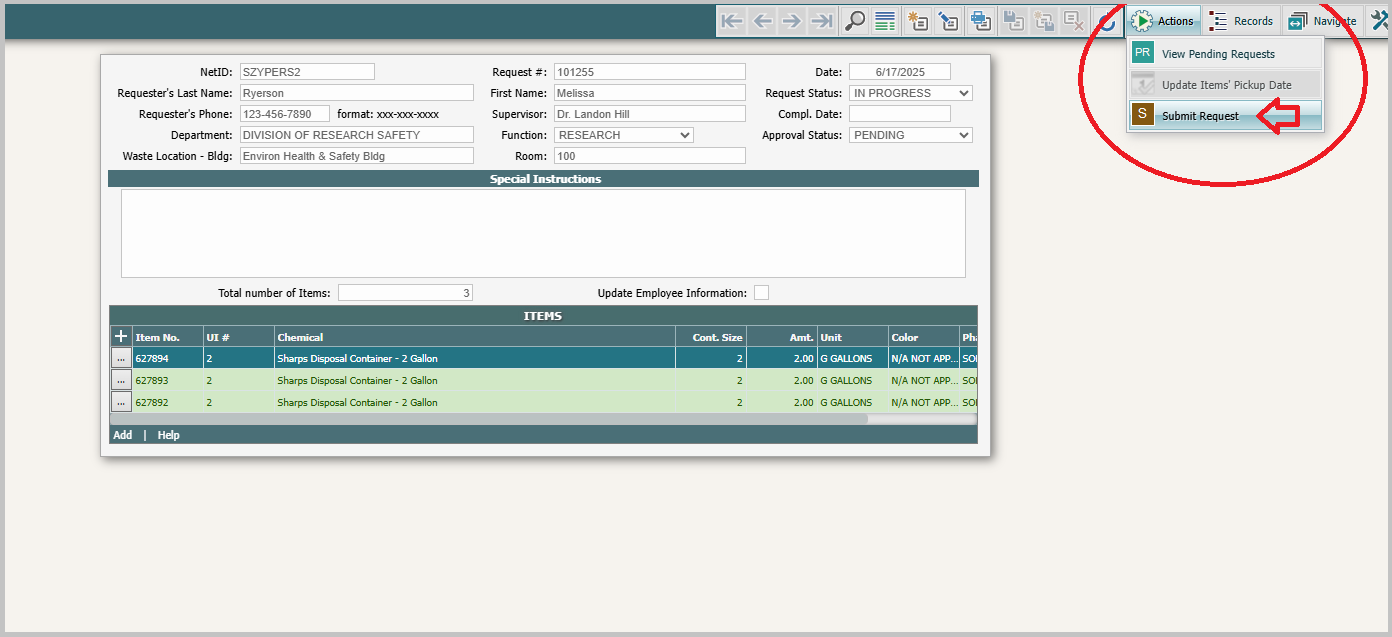Click the Cont. Size column header
1392x637 pixels.
711,337
